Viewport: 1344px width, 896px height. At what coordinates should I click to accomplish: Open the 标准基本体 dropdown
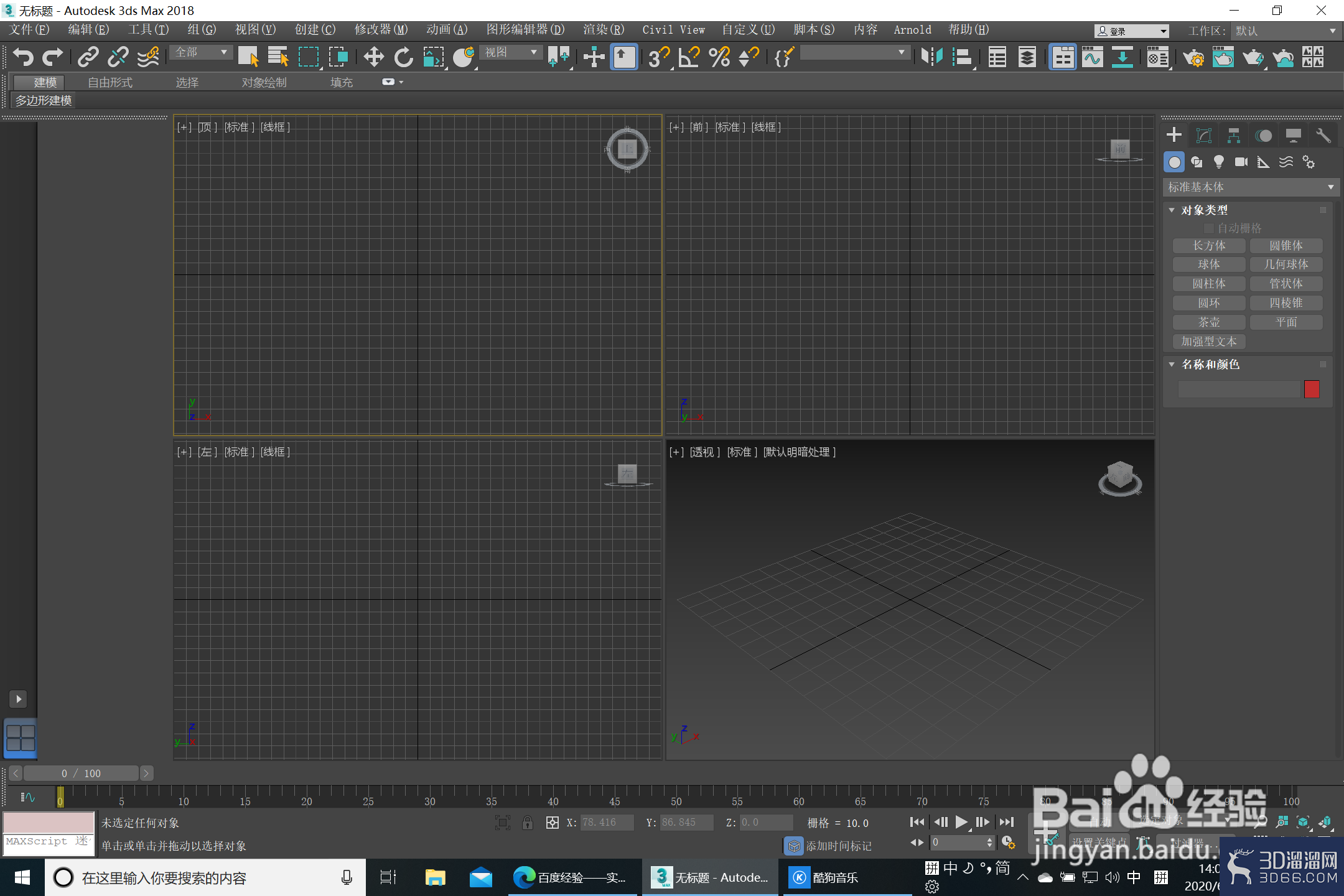(x=1251, y=187)
